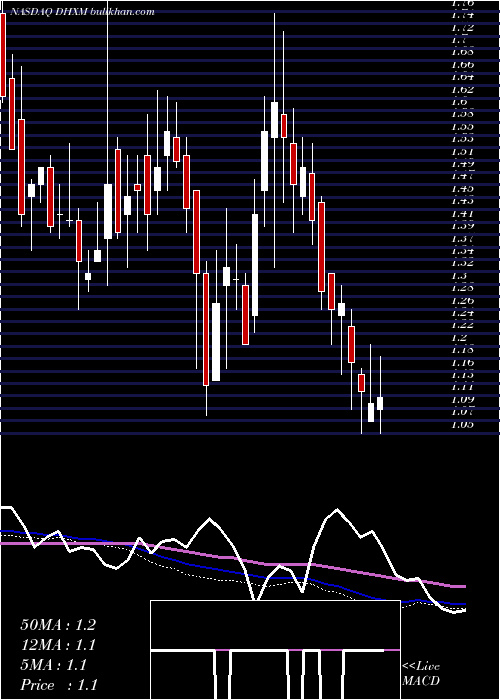Image resolution: width=500 pixels, height=700 pixels.
Task: Click the 1.24 price axis label
Action: click(462, 312)
